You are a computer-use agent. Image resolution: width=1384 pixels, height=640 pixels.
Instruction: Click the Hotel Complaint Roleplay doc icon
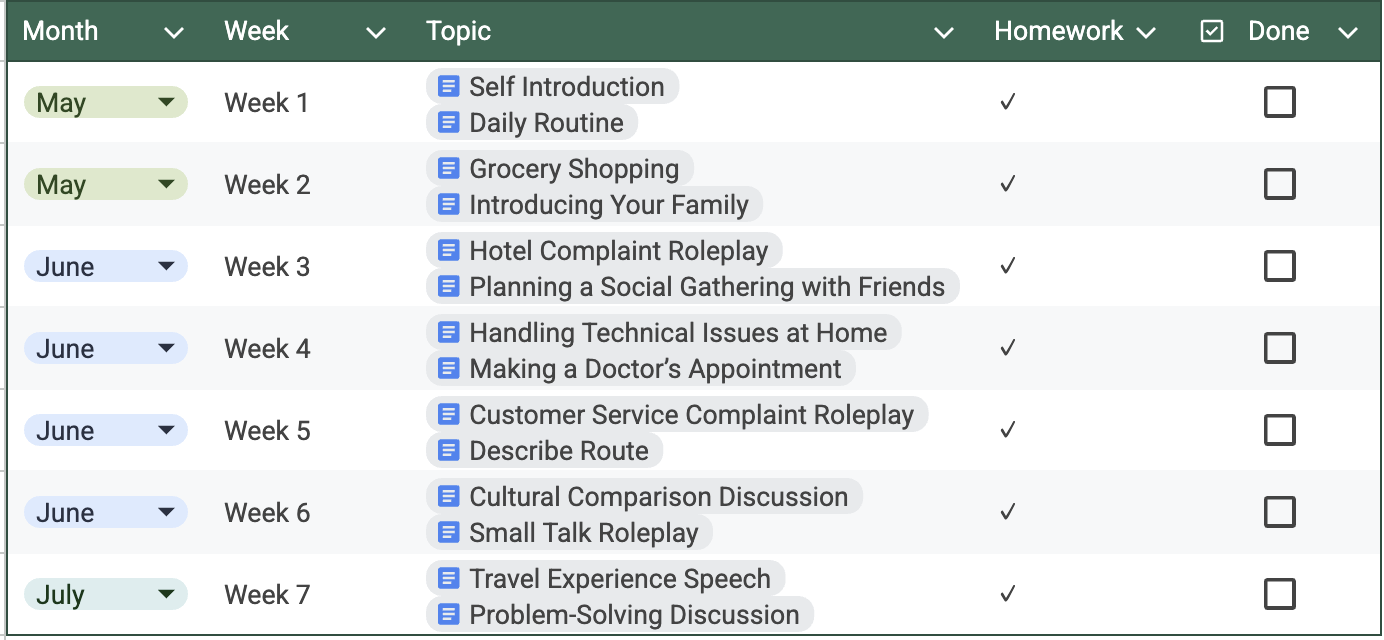pyautogui.click(x=449, y=251)
